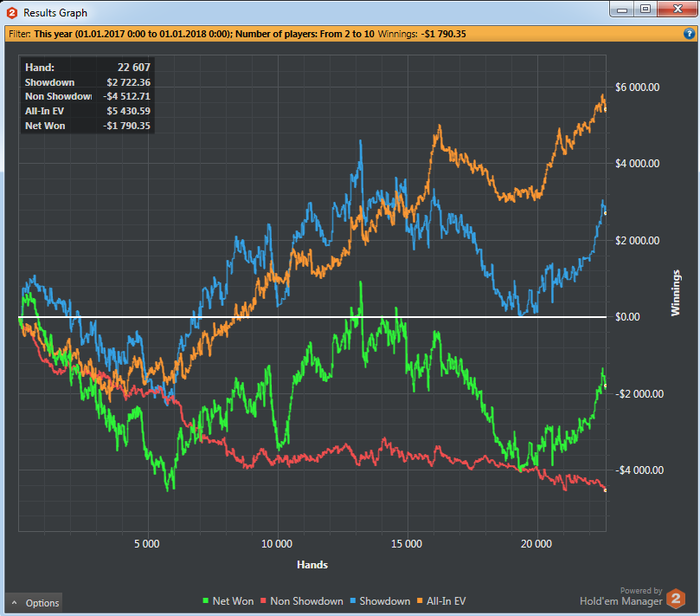The width and height of the screenshot is (700, 616).
Task: Toggle the Net Won legend entry
Action: [228, 601]
